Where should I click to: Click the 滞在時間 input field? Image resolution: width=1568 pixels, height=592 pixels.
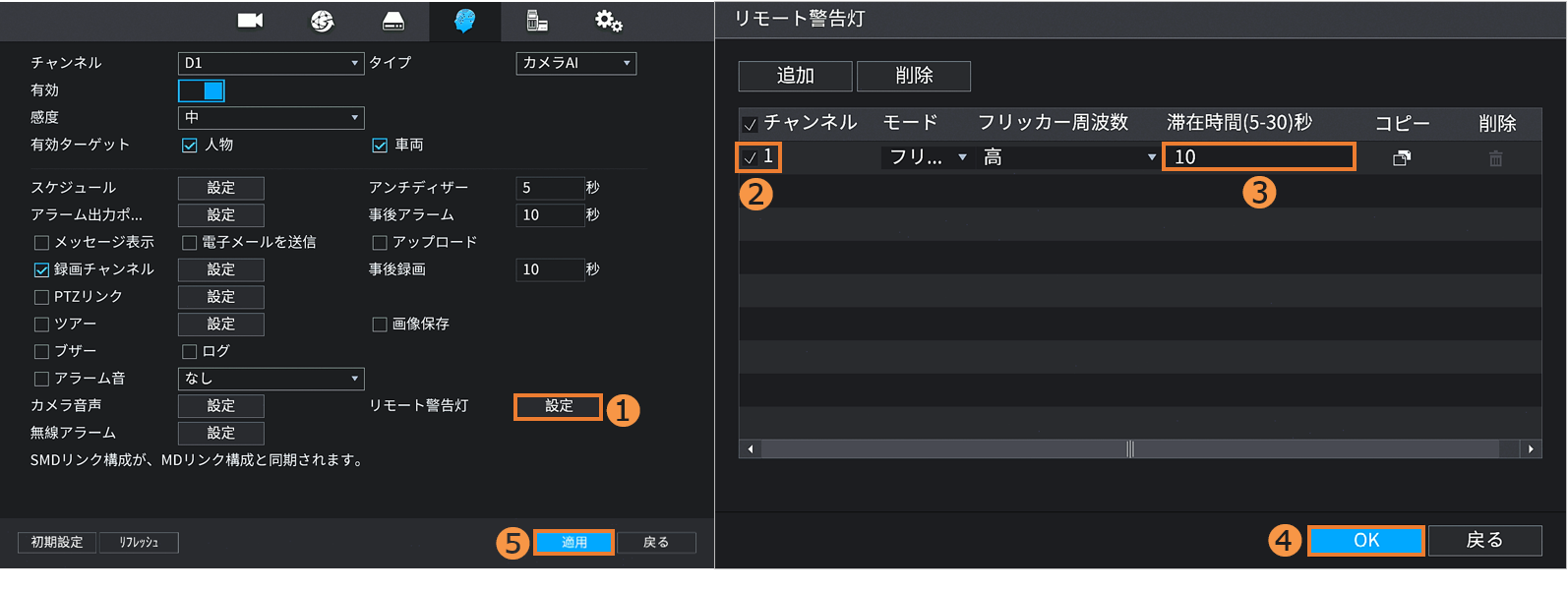coord(1258,157)
